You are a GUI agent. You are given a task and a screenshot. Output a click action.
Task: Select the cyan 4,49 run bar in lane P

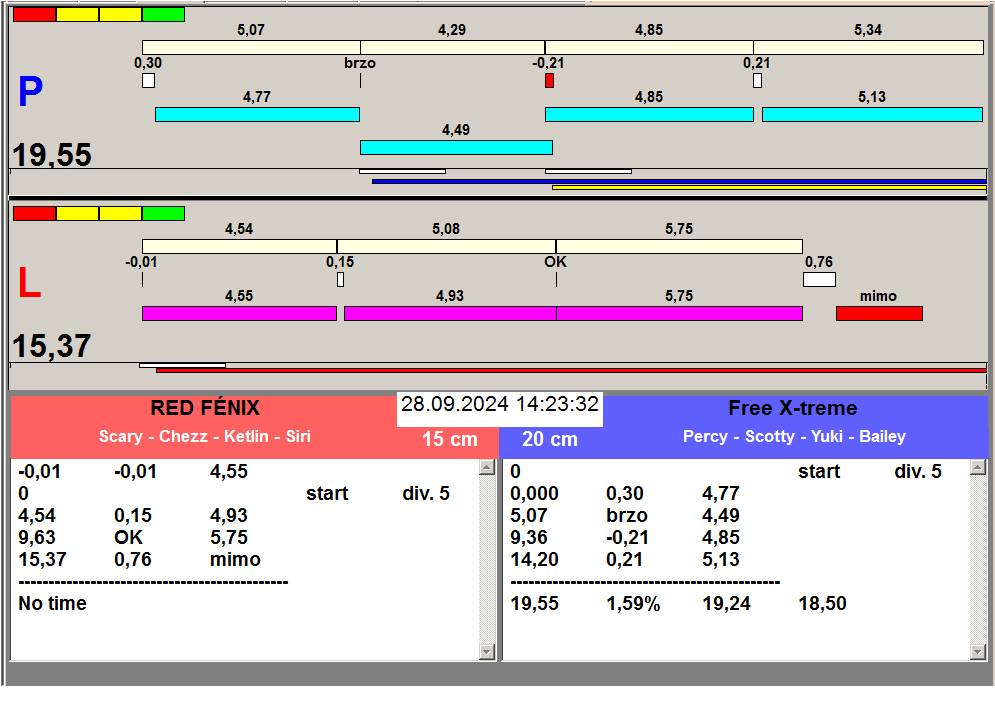pyautogui.click(x=456, y=147)
